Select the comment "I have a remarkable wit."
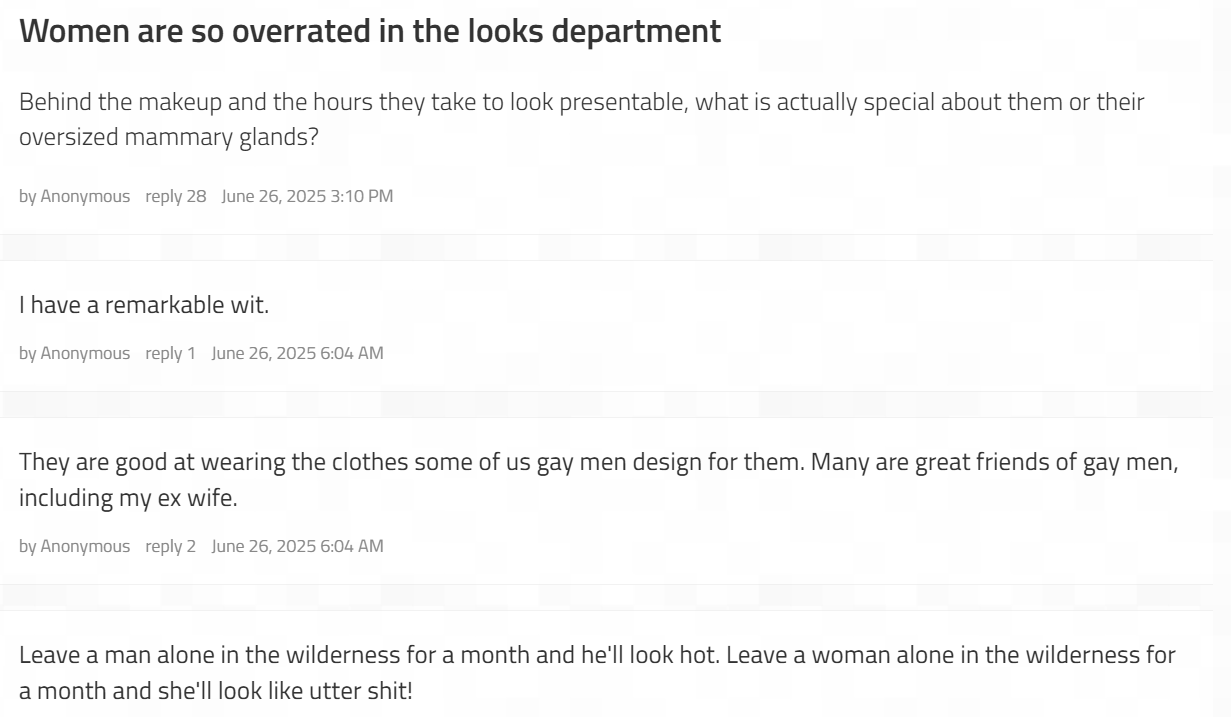1231x717 pixels. point(144,305)
